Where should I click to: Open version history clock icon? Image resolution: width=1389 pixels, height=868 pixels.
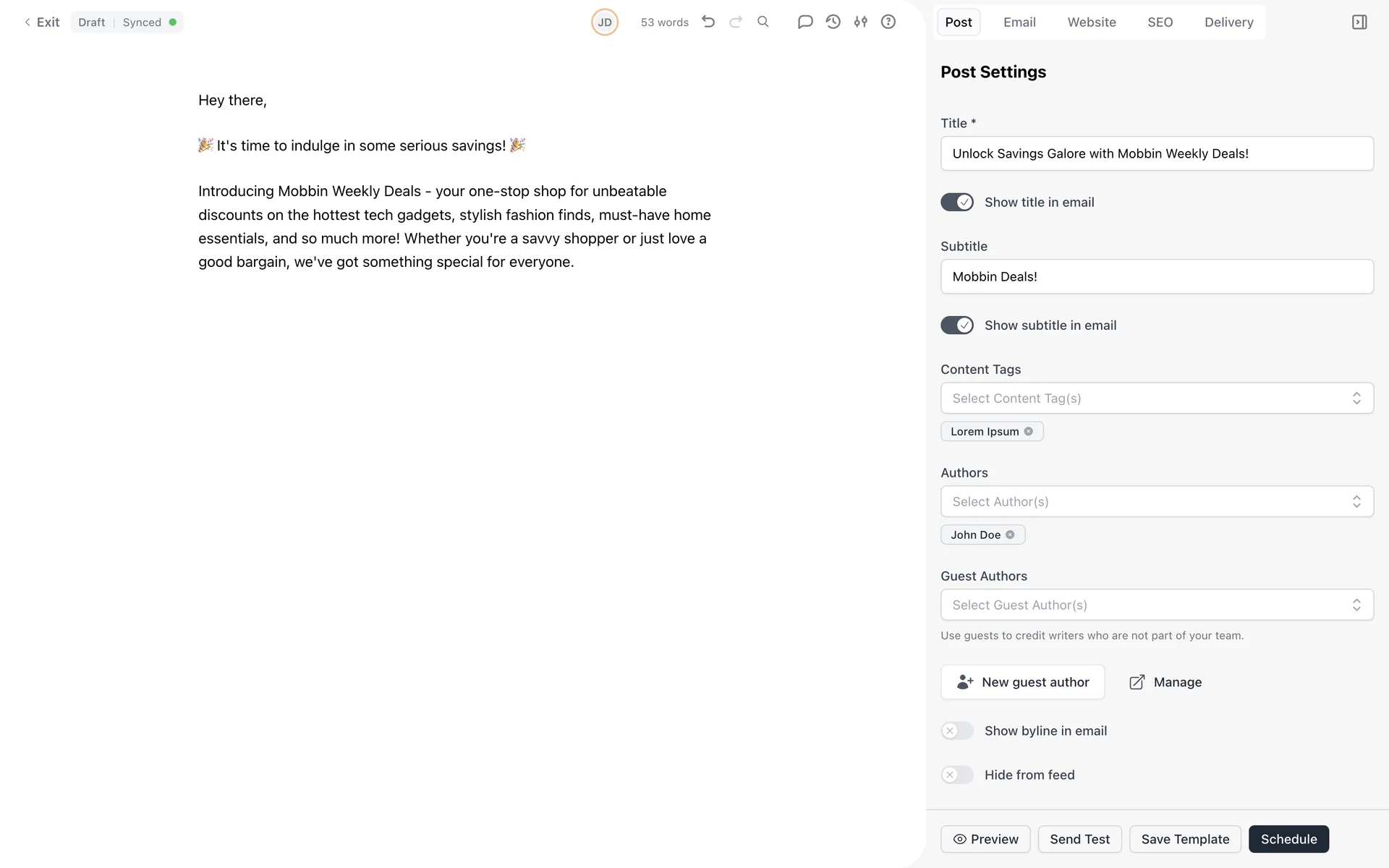tap(833, 22)
